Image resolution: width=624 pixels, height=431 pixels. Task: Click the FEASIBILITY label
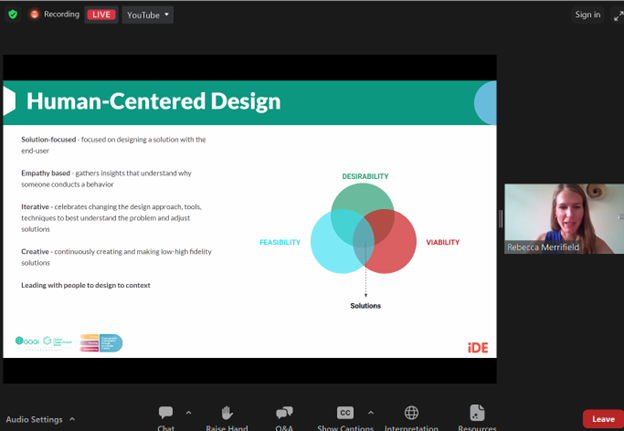click(280, 242)
